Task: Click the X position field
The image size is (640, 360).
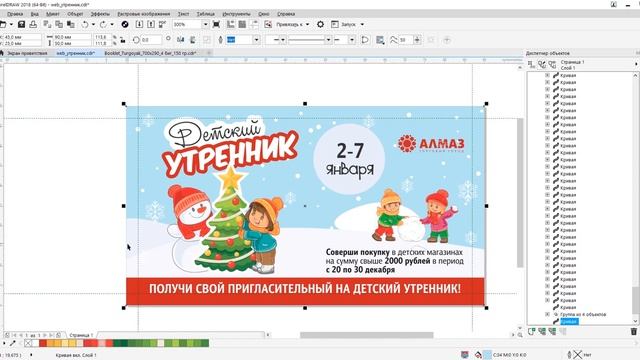Action: [x=23, y=37]
